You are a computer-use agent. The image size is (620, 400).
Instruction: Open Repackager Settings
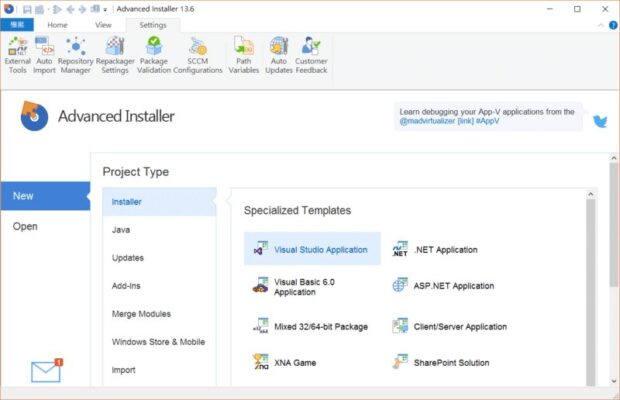pos(115,55)
